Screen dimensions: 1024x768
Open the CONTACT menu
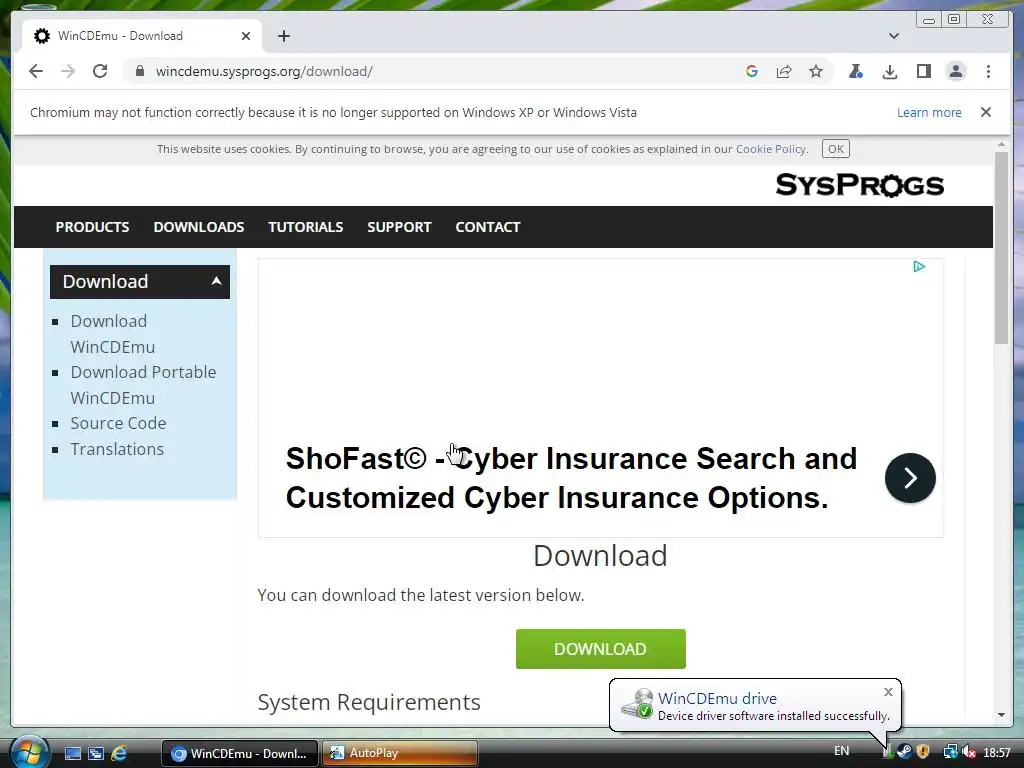pyautogui.click(x=488, y=227)
